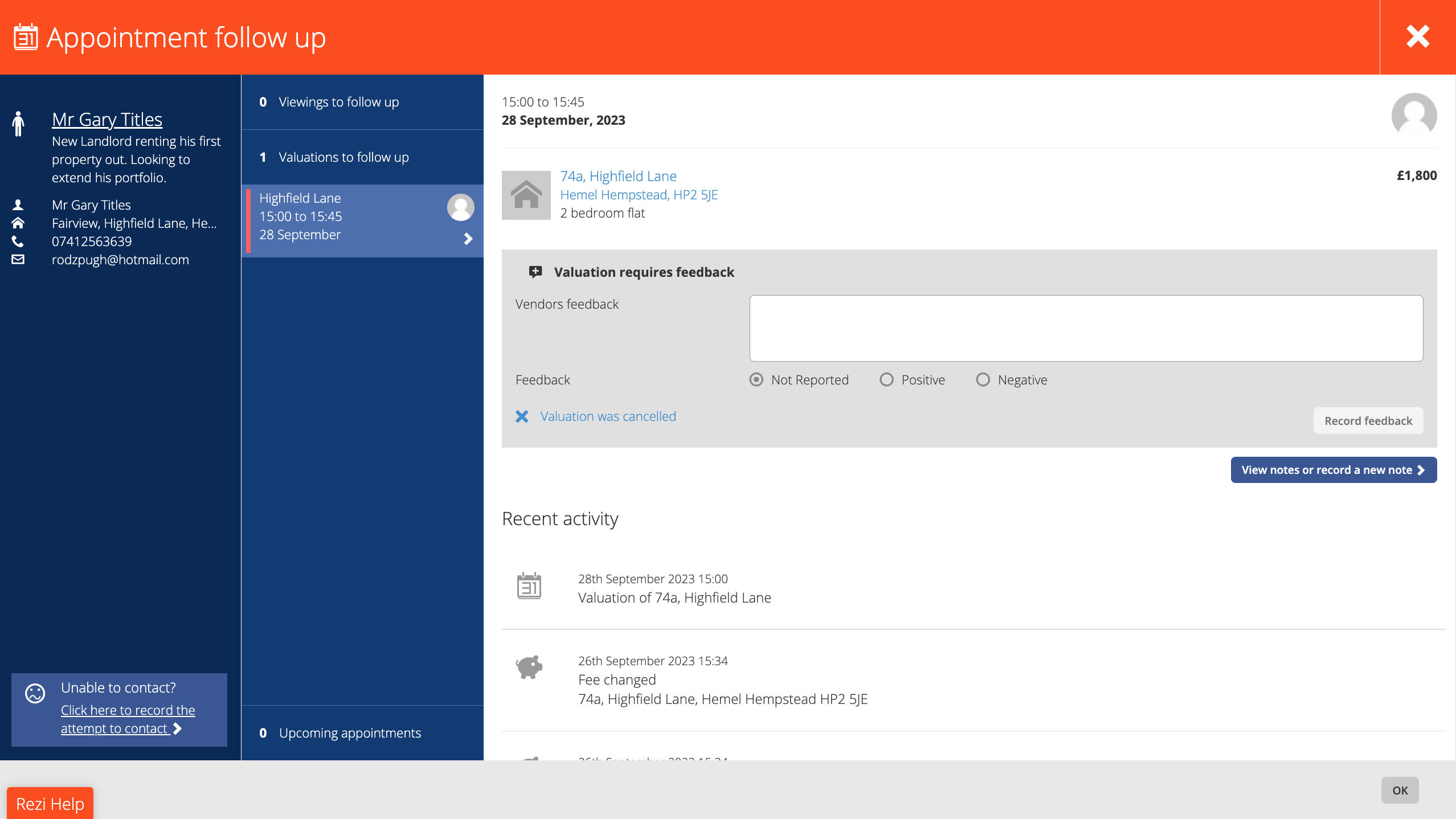Select the Highfield Lane 28 September valuation entry
Screen dimensions: 1456x819
pyautogui.click(x=362, y=221)
